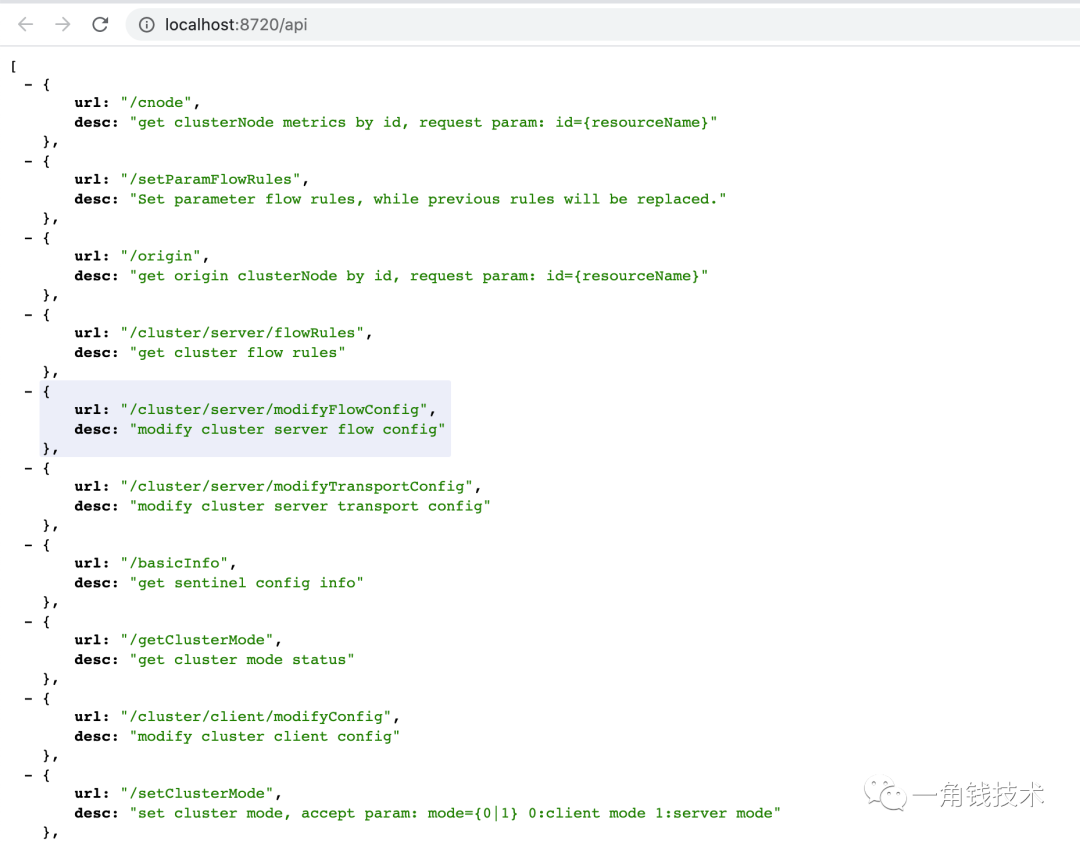Reload the page with the refresh icon

[x=101, y=25]
